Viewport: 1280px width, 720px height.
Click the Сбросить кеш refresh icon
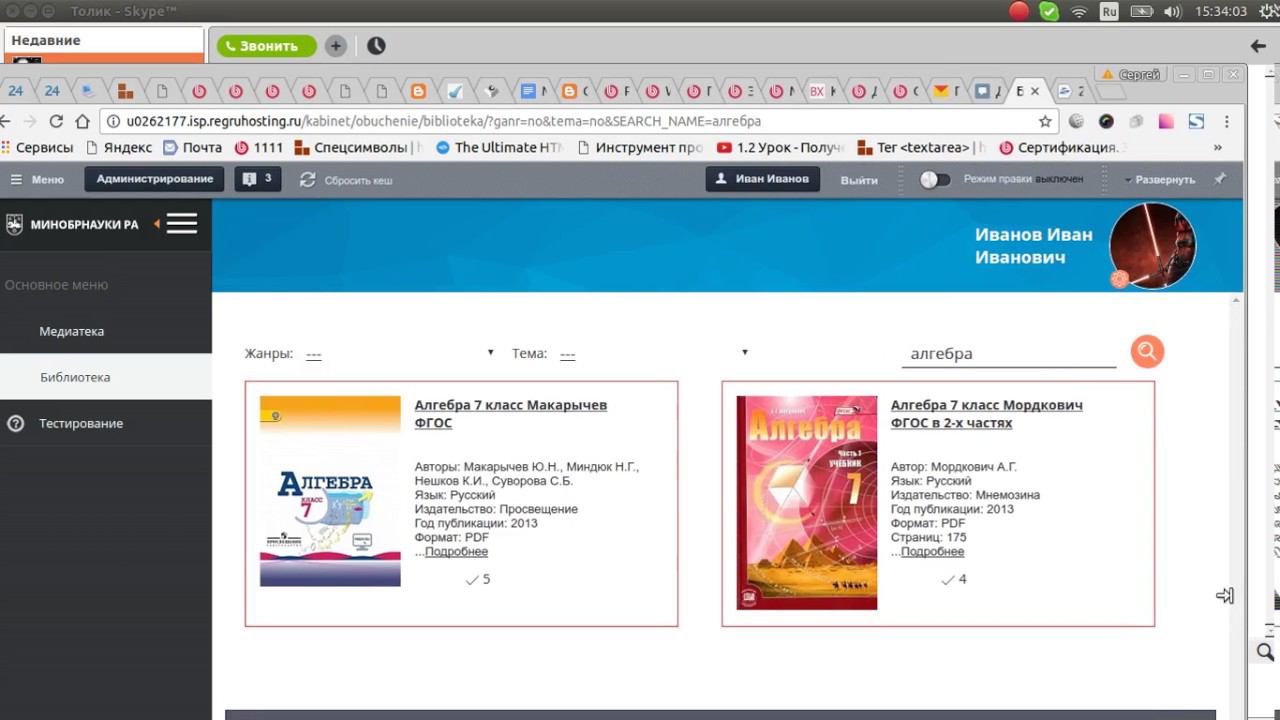coord(307,179)
